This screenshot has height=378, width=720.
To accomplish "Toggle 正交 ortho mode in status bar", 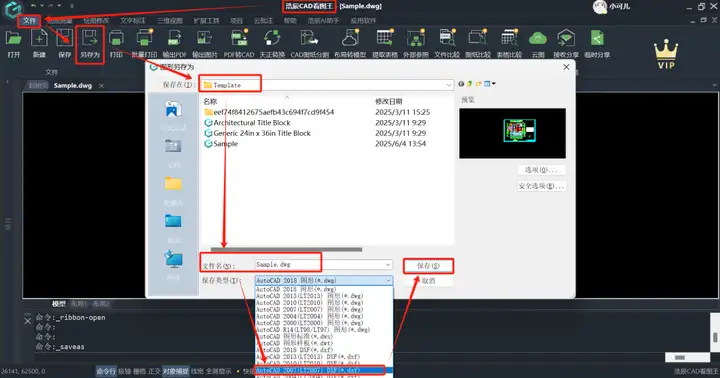I will (155, 371).
